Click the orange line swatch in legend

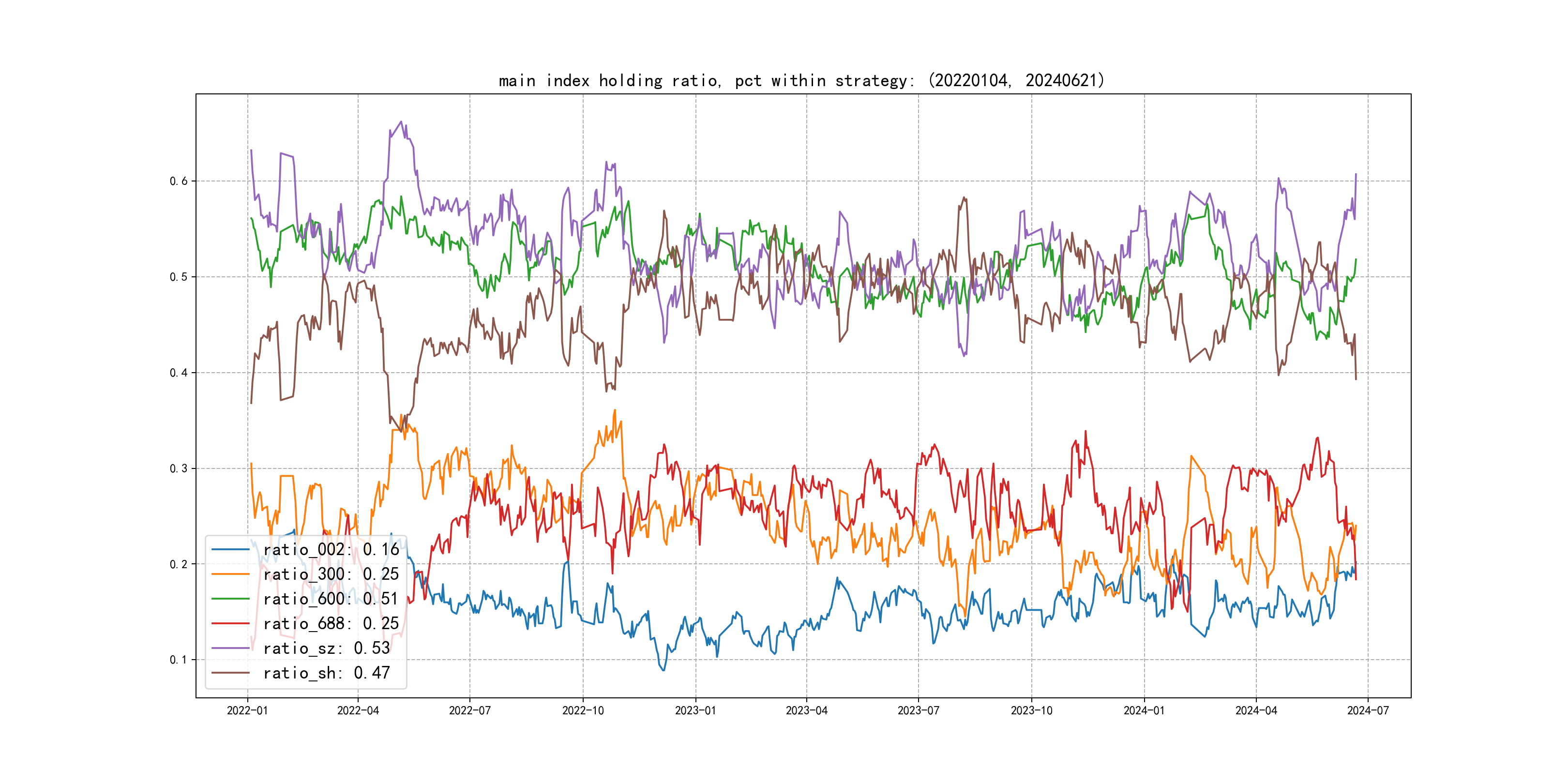231,574
